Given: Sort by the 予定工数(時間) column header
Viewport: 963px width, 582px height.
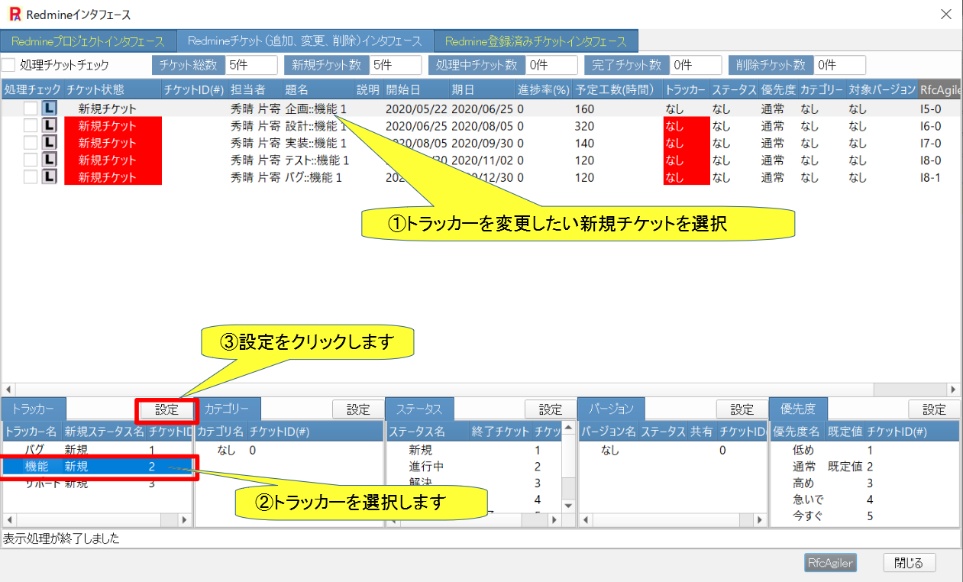Looking at the screenshot, I should pyautogui.click(x=618, y=90).
